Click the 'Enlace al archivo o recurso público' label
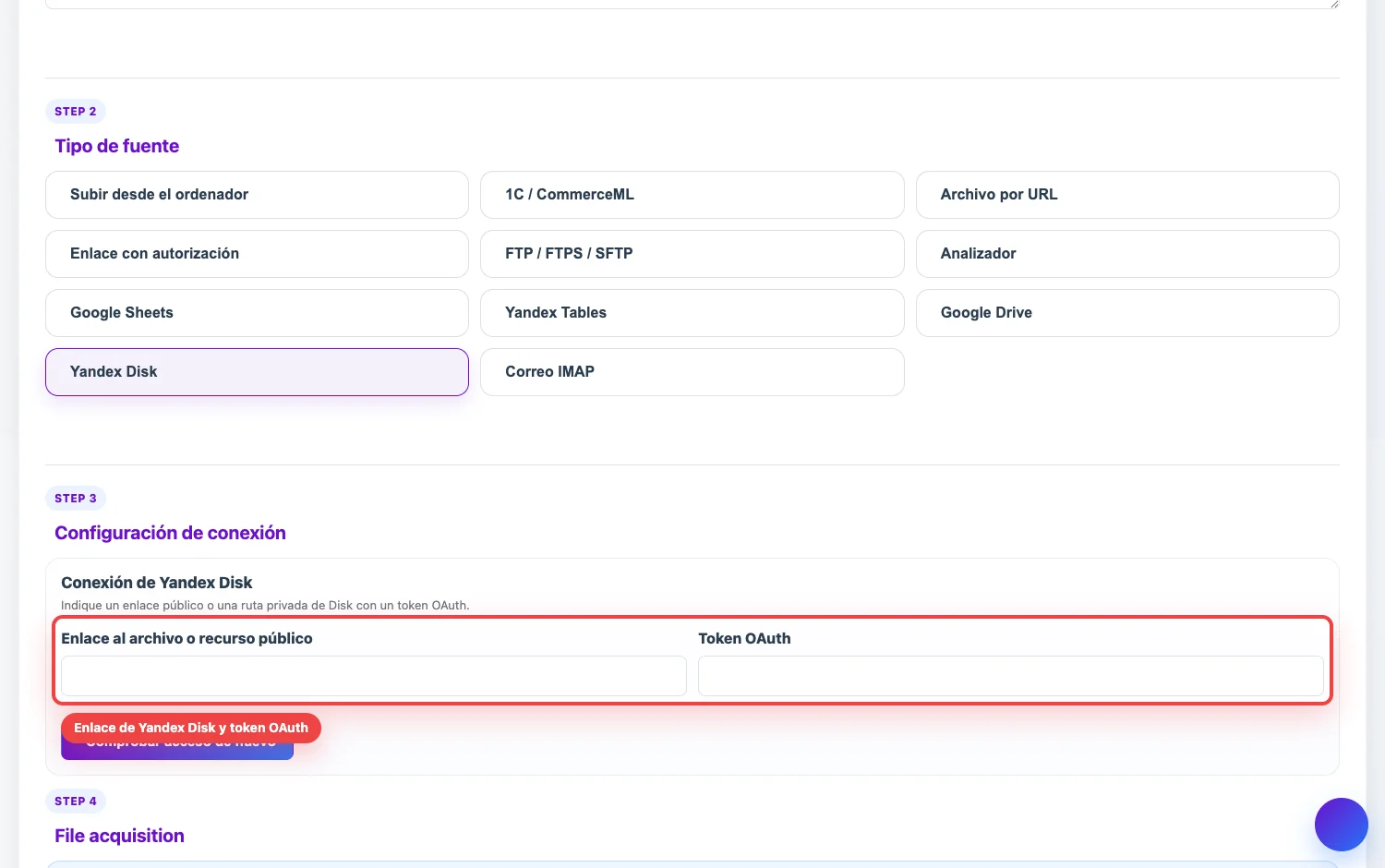This screenshot has width=1385, height=868. point(187,639)
